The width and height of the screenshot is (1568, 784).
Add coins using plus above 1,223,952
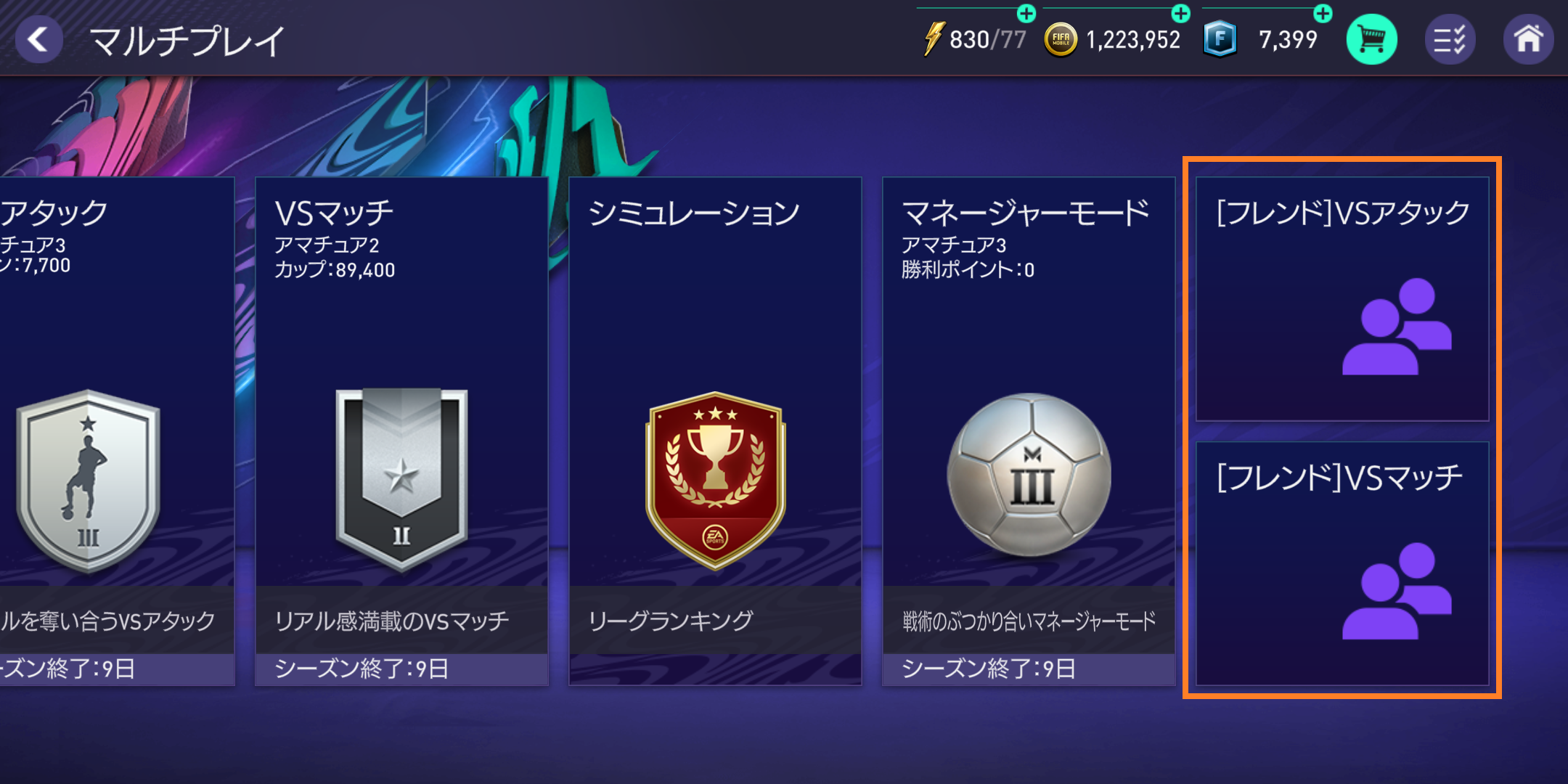(1181, 13)
